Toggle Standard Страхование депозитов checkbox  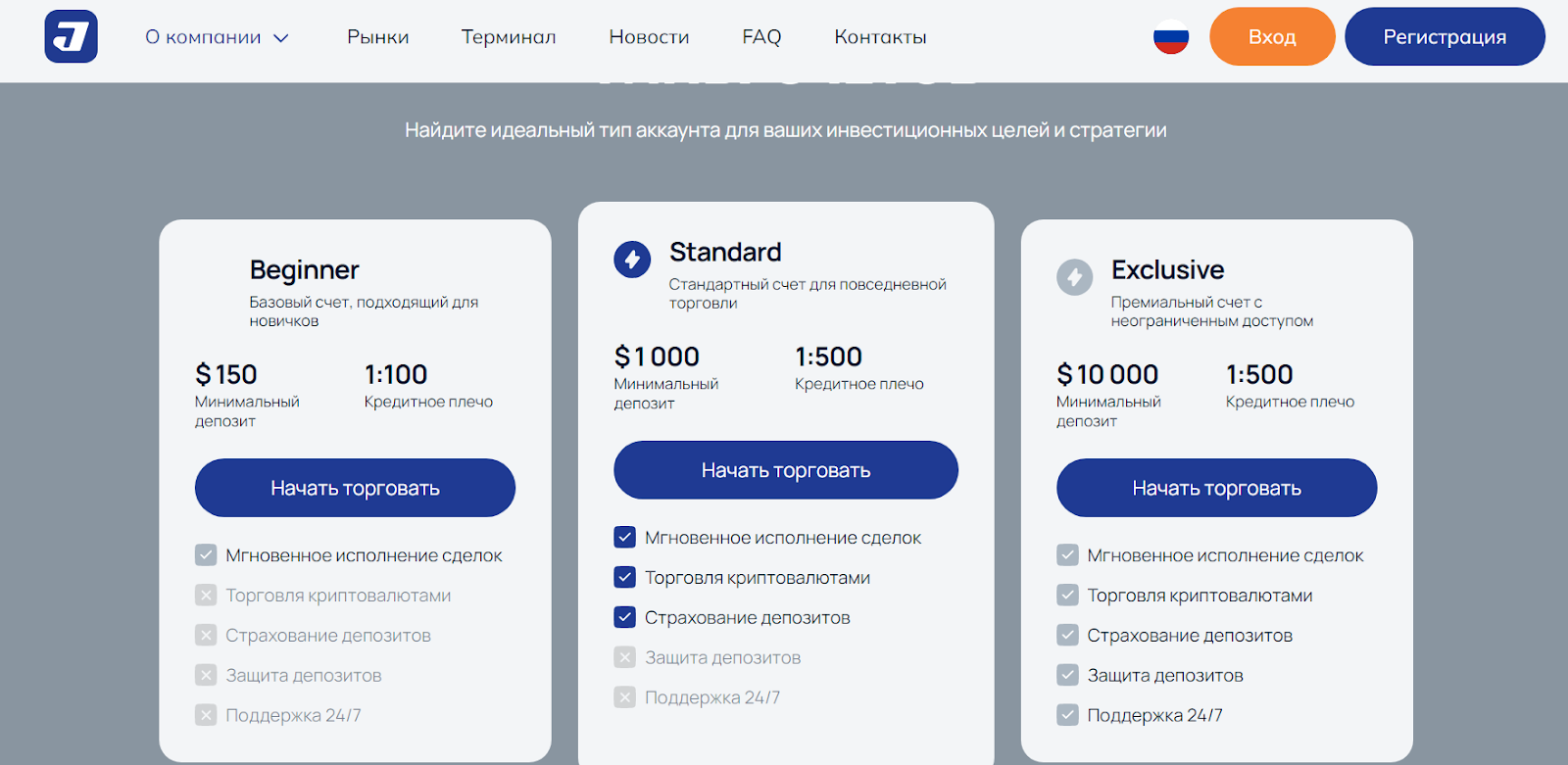click(624, 618)
